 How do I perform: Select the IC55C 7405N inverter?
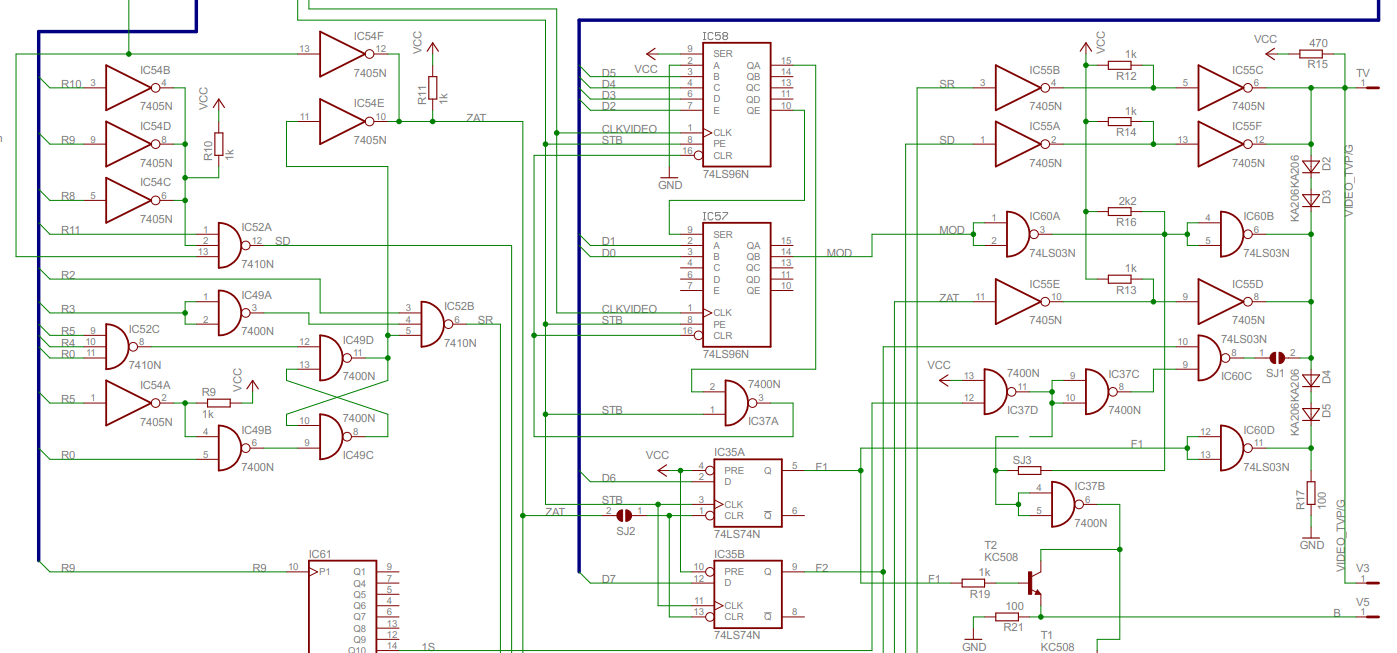click(1221, 88)
